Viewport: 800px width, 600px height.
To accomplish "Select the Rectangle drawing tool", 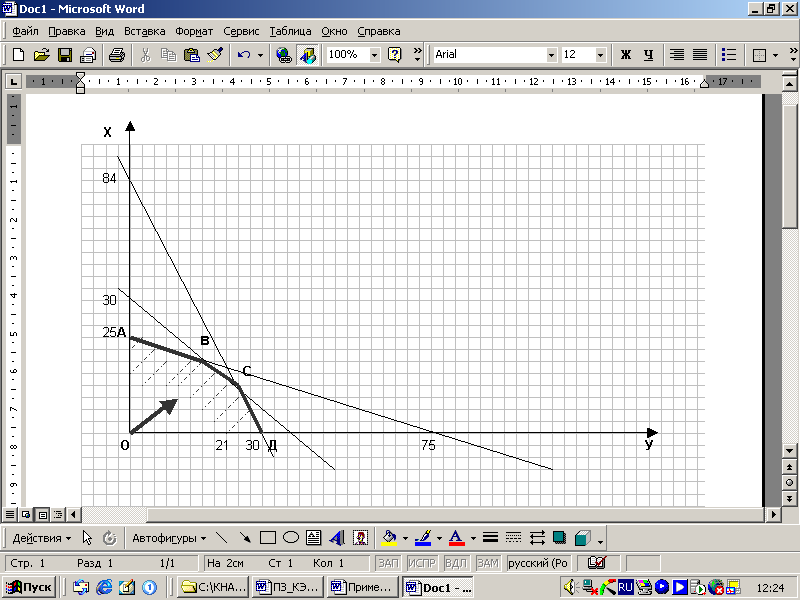I will click(x=268, y=538).
